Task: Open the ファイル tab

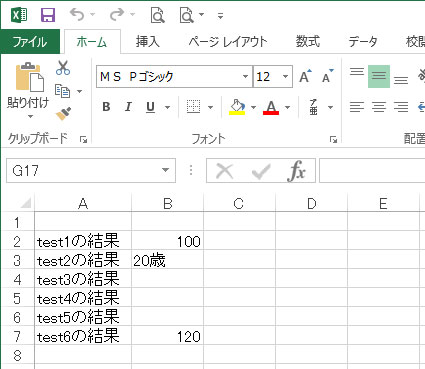Action: [30, 42]
